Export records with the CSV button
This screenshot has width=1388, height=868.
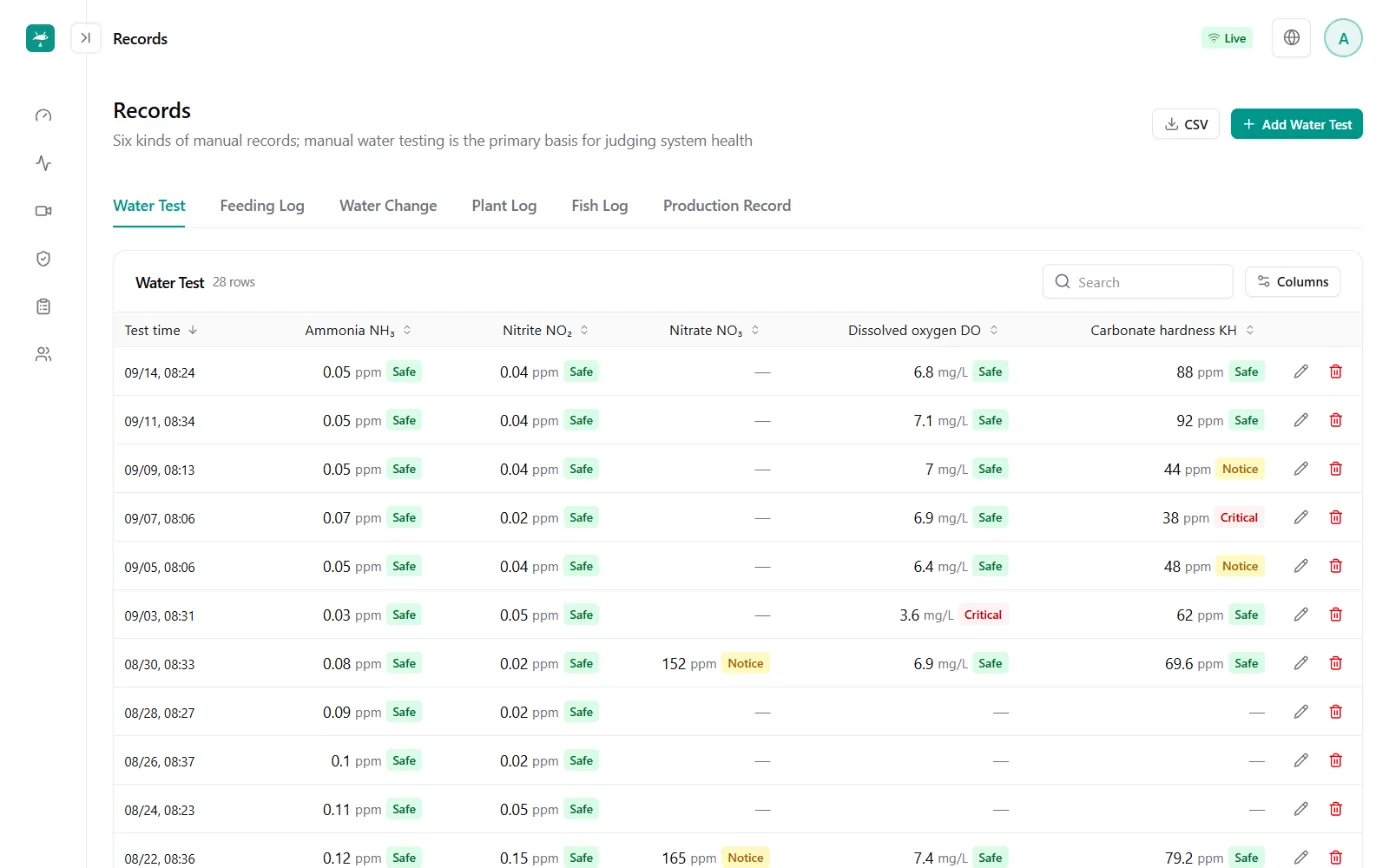[1186, 124]
